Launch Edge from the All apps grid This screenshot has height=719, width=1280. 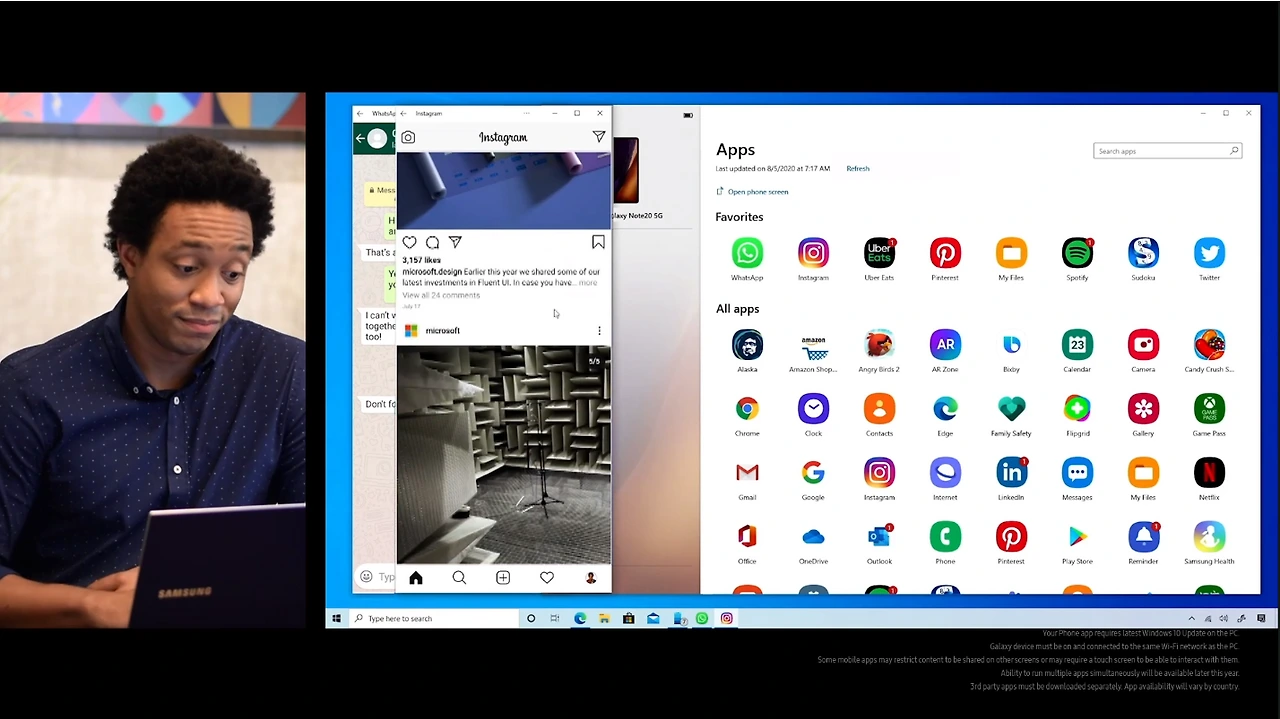945,409
